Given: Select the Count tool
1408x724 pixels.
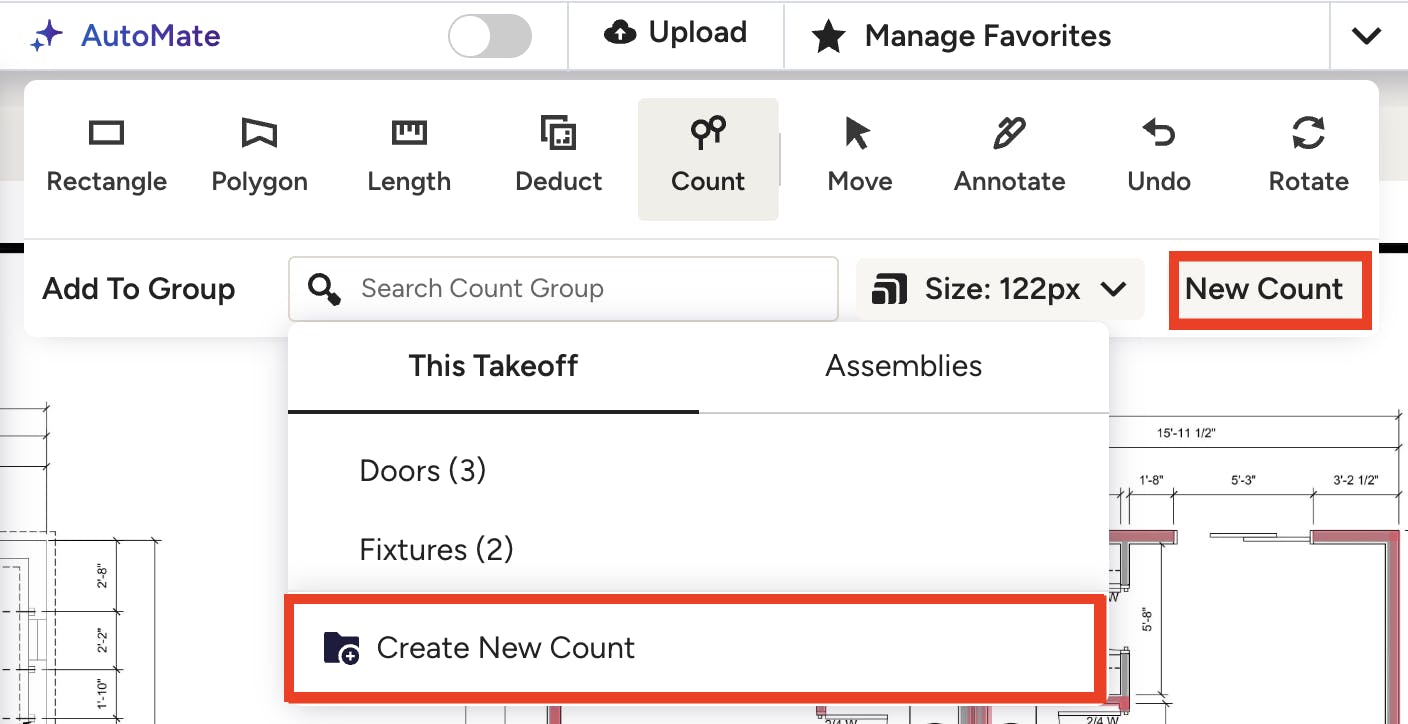Looking at the screenshot, I should (x=708, y=158).
